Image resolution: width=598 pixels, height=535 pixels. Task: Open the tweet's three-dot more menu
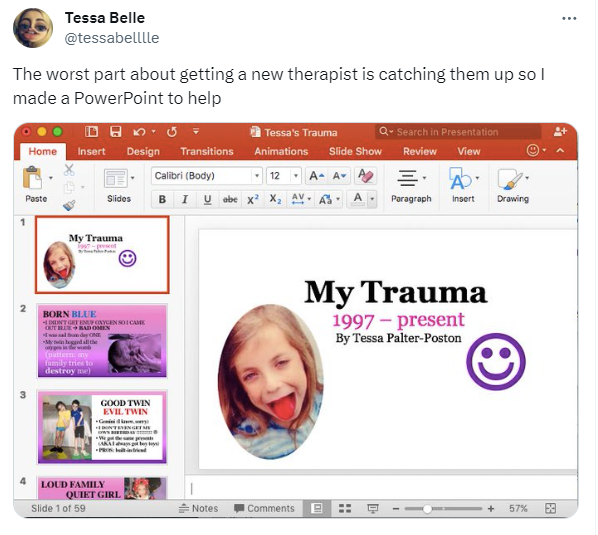click(569, 18)
